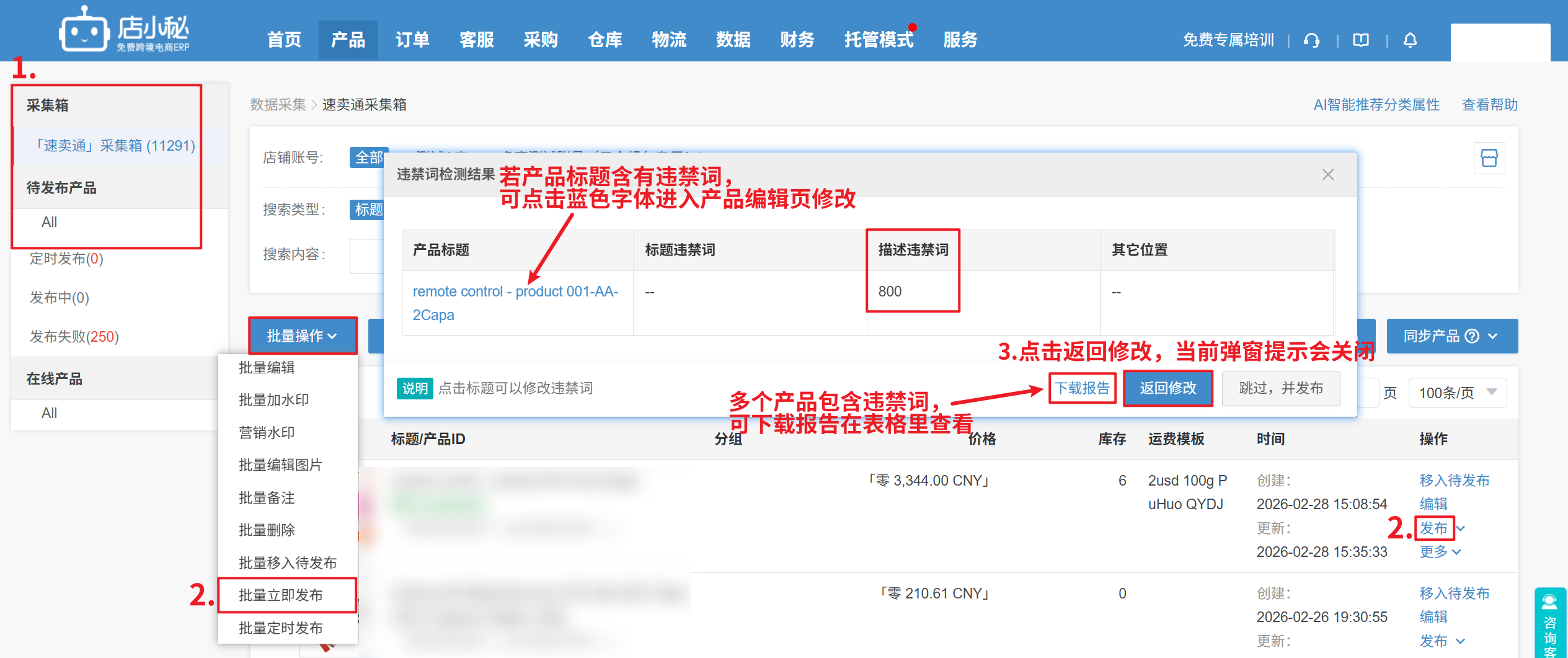1568x658 pixels.
Task: Expand the 批量操作 dropdown
Action: 302,336
